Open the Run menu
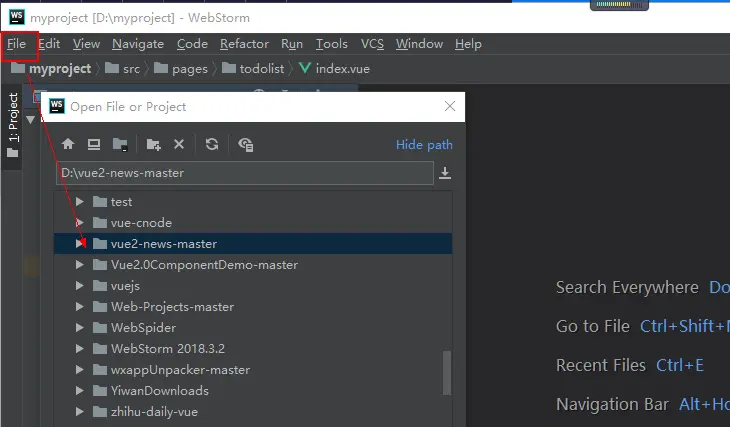 pos(292,44)
